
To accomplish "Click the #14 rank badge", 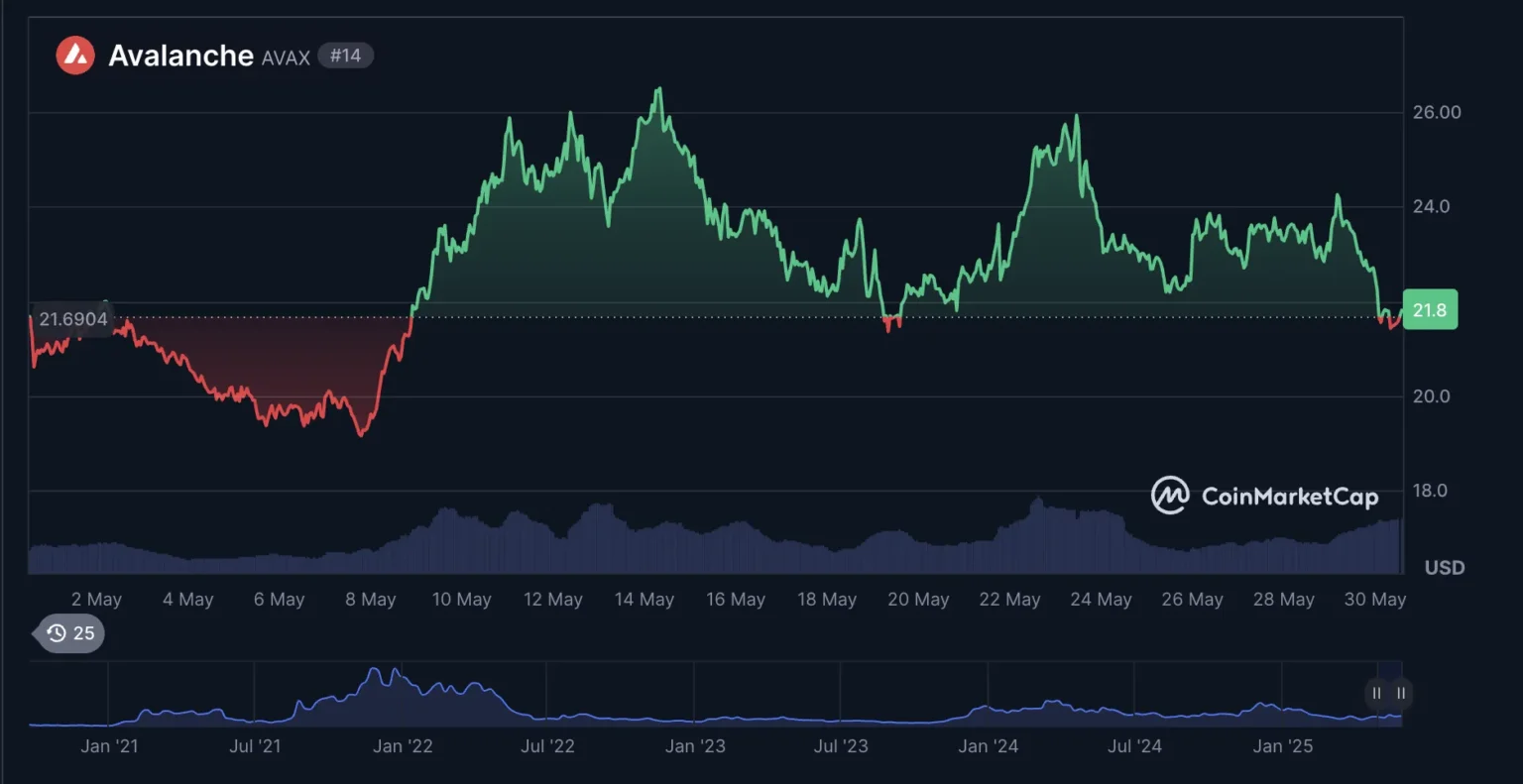I will [x=345, y=56].
